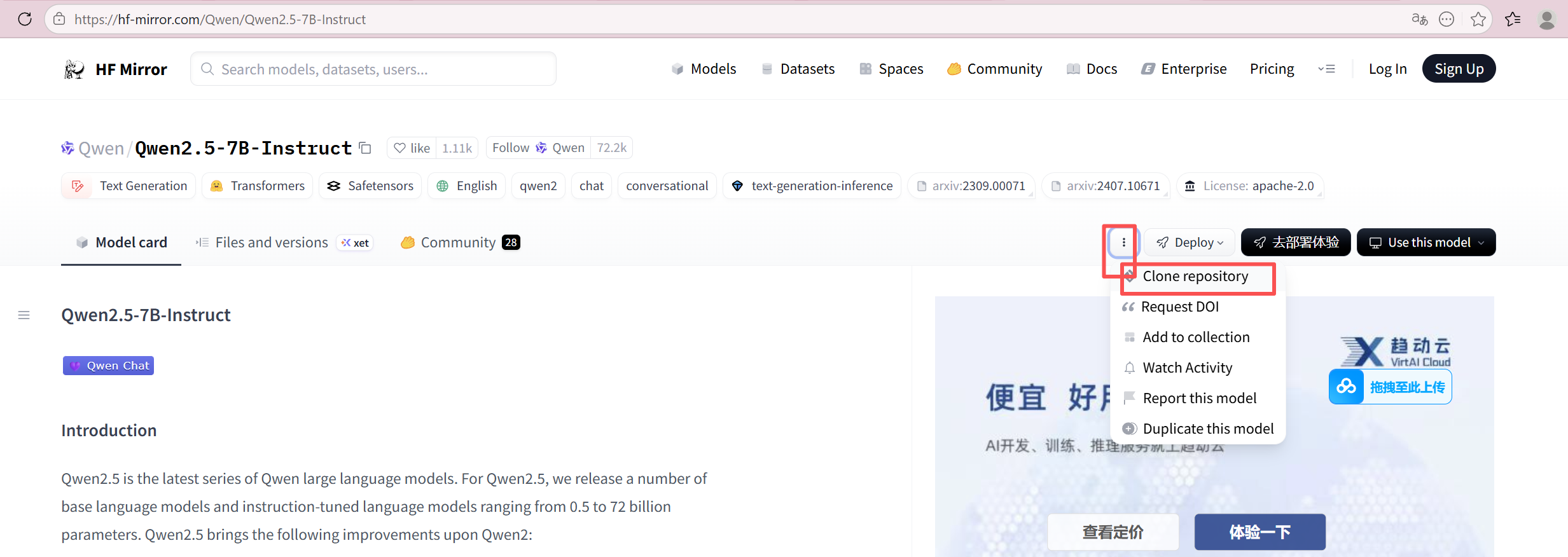Select the chat tag

592,186
